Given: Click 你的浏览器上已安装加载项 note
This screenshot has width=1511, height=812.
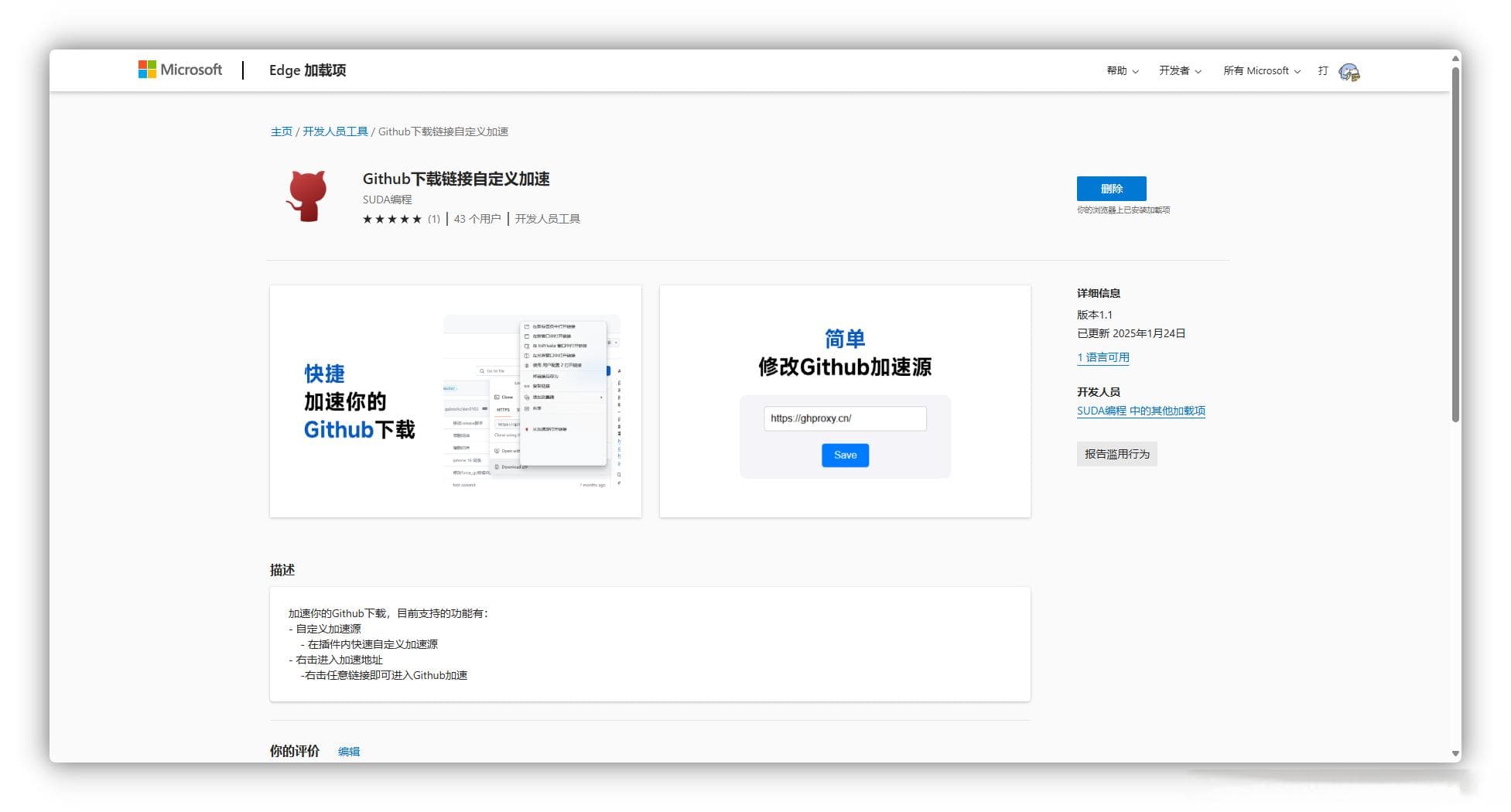Looking at the screenshot, I should [x=1123, y=210].
